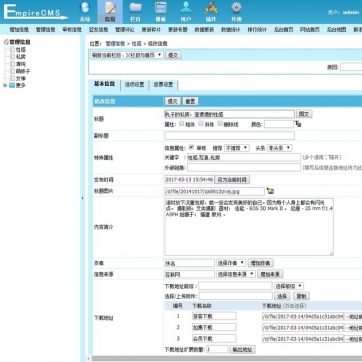Click 提交 button in the form header
This screenshot has height=362, width=362.
pyautogui.click(x=172, y=101)
